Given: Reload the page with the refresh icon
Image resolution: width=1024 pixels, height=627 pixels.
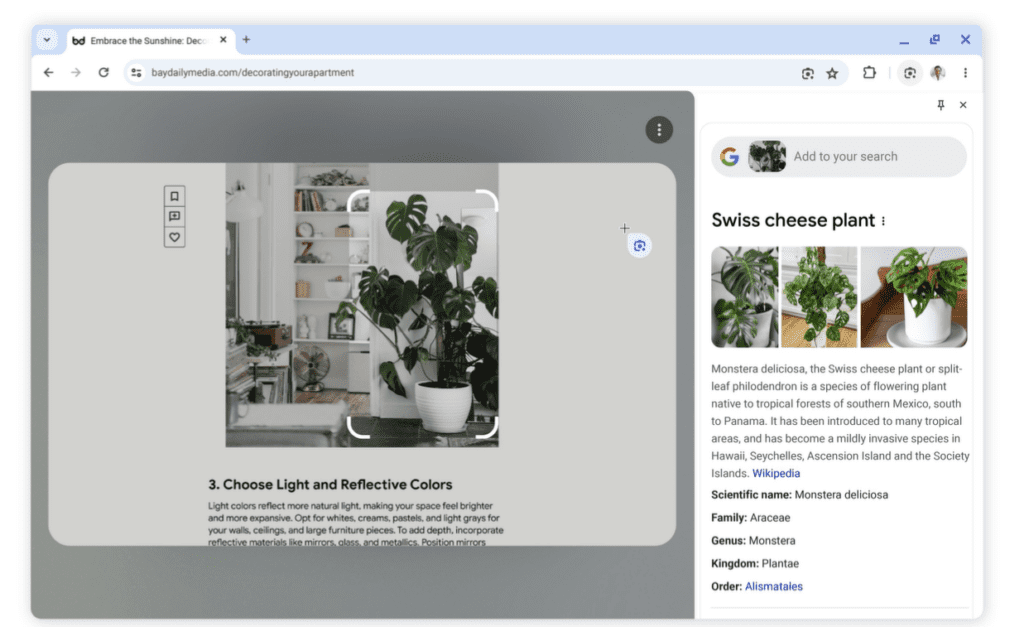Looking at the screenshot, I should [103, 73].
